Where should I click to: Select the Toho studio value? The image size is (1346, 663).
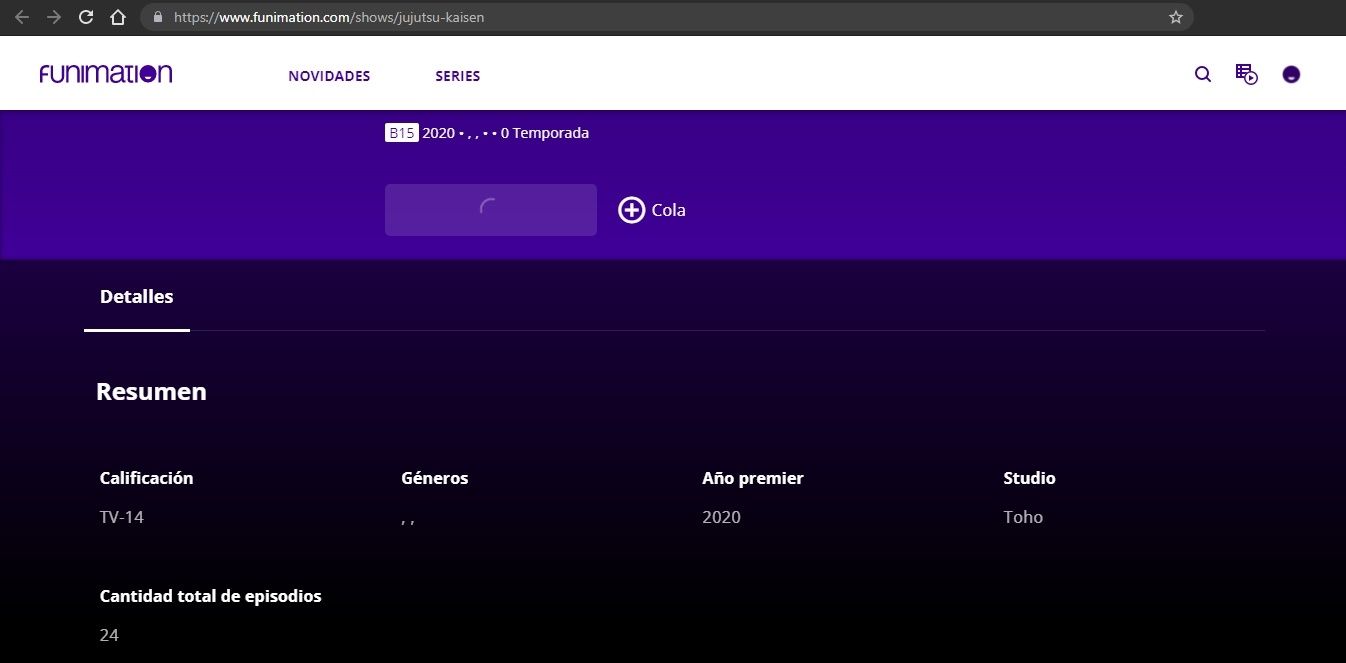pos(1023,517)
